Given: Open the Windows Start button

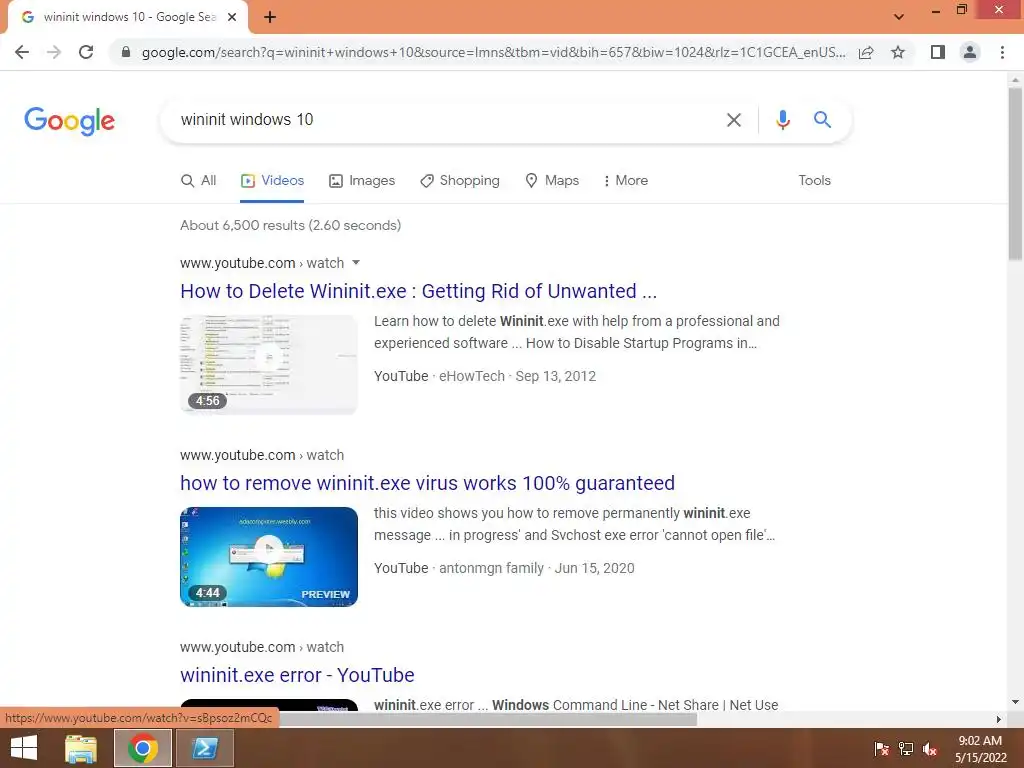Looking at the screenshot, I should click(x=24, y=748).
